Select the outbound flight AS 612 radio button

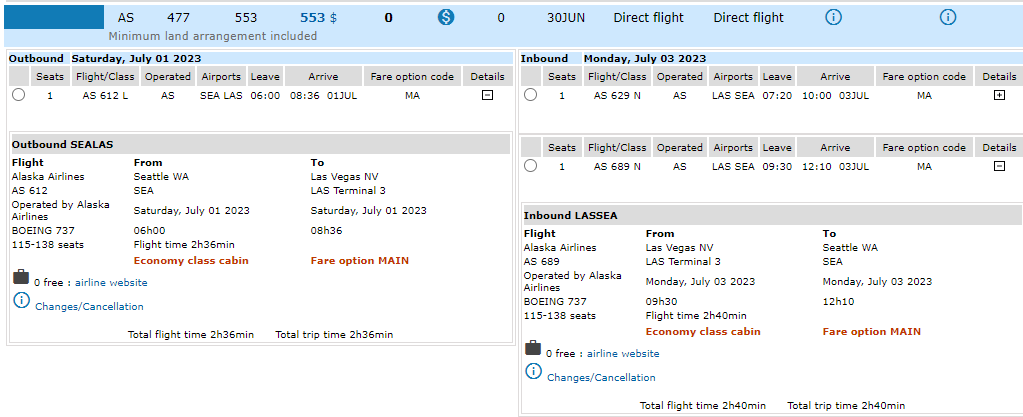[18, 95]
